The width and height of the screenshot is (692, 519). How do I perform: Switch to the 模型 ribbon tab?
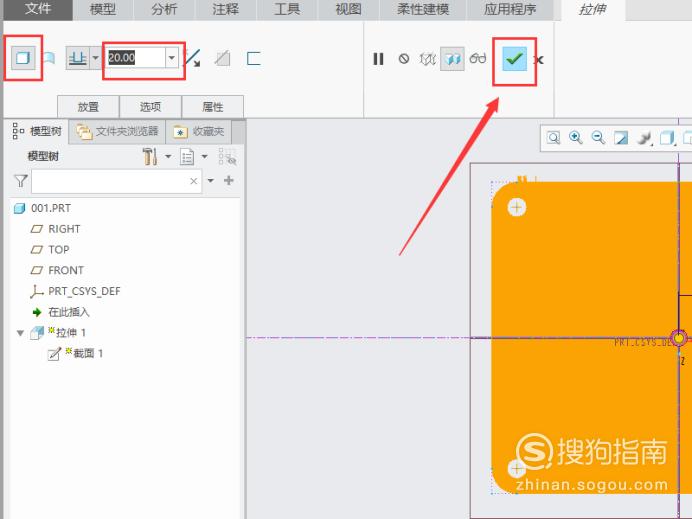point(102,9)
